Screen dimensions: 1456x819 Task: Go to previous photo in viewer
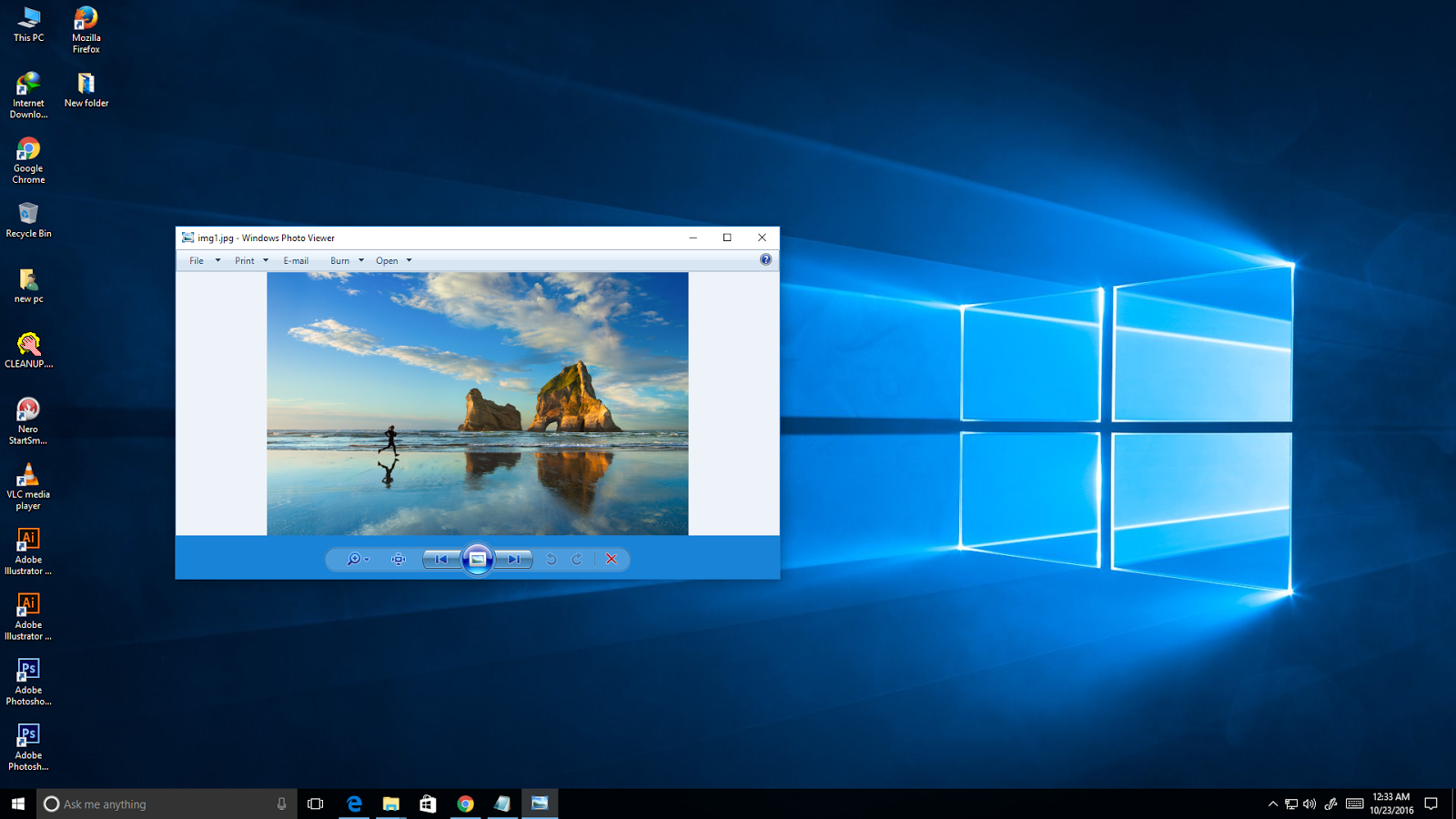pyautogui.click(x=441, y=560)
